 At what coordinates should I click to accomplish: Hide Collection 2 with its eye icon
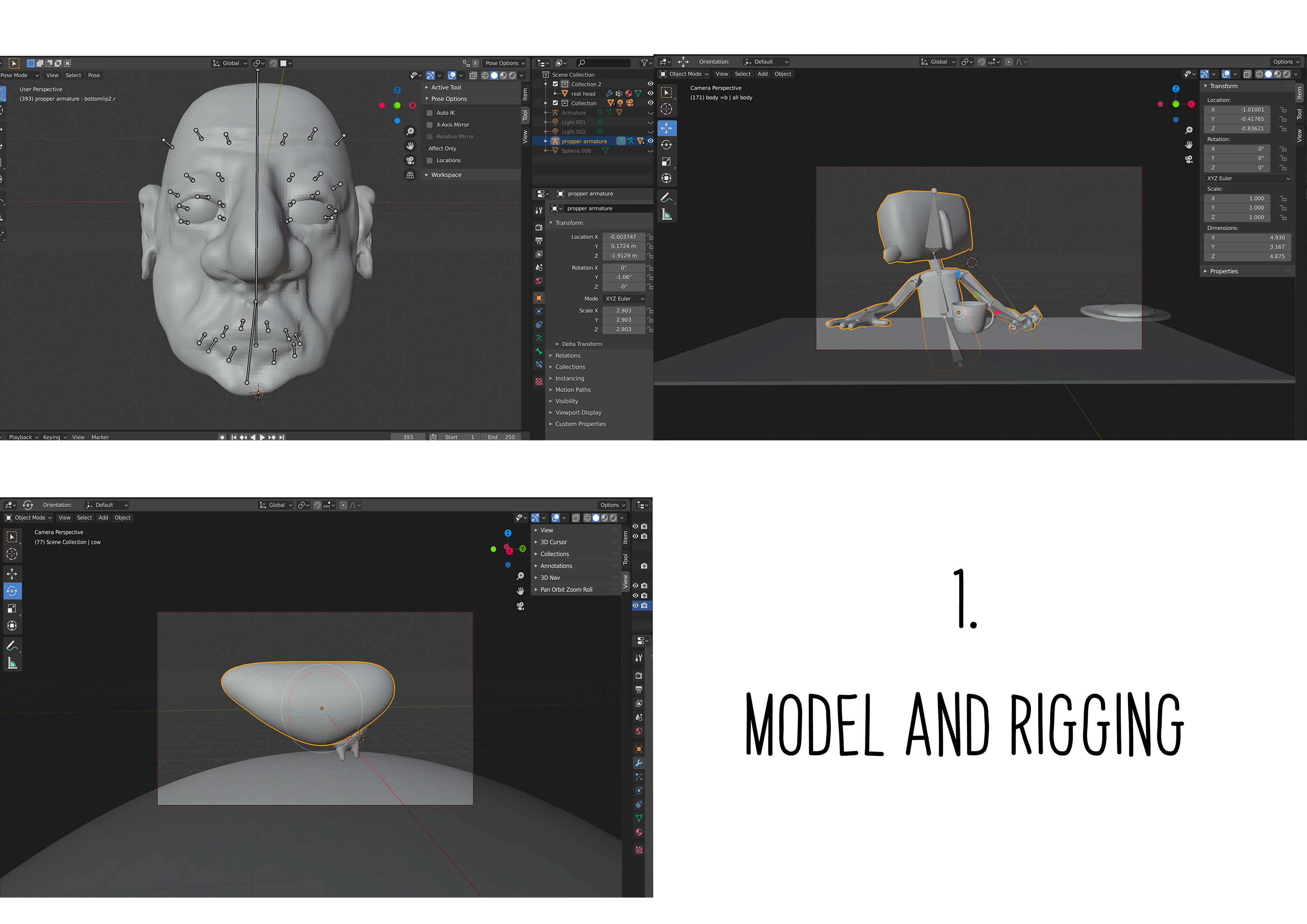pyautogui.click(x=650, y=84)
